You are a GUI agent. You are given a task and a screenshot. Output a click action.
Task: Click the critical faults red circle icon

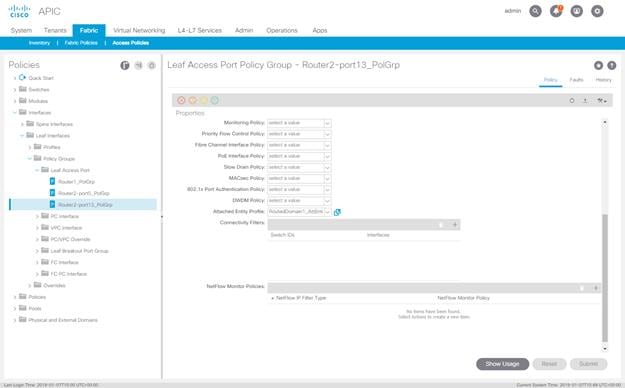tap(181, 100)
